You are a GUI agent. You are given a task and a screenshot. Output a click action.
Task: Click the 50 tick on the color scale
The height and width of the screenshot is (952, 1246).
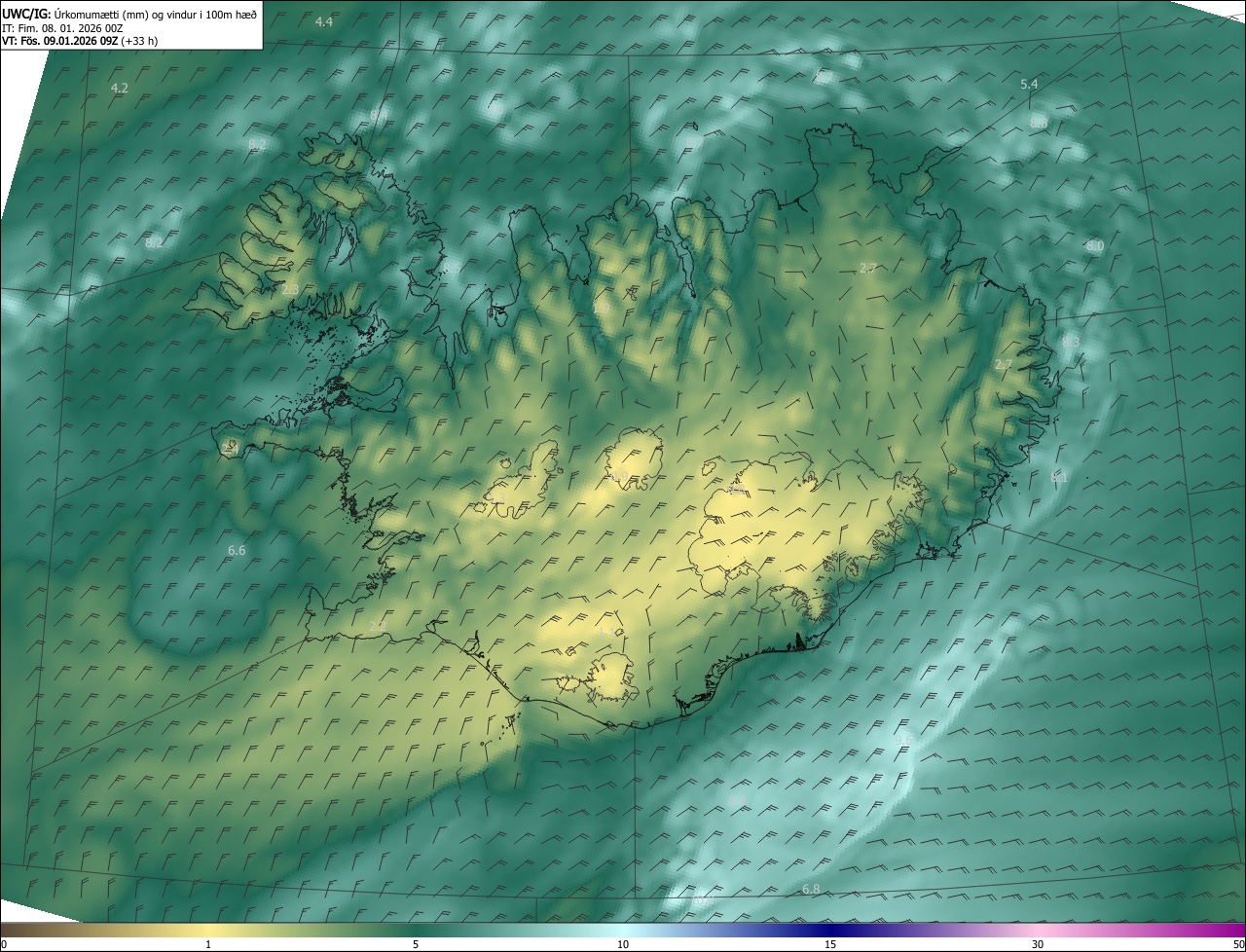click(x=1238, y=944)
